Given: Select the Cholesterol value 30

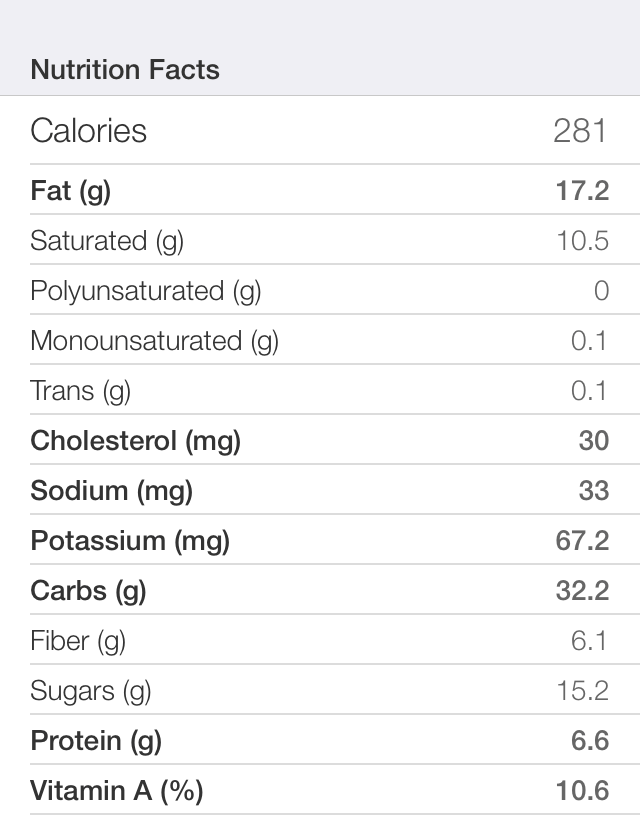Looking at the screenshot, I should 594,440.
